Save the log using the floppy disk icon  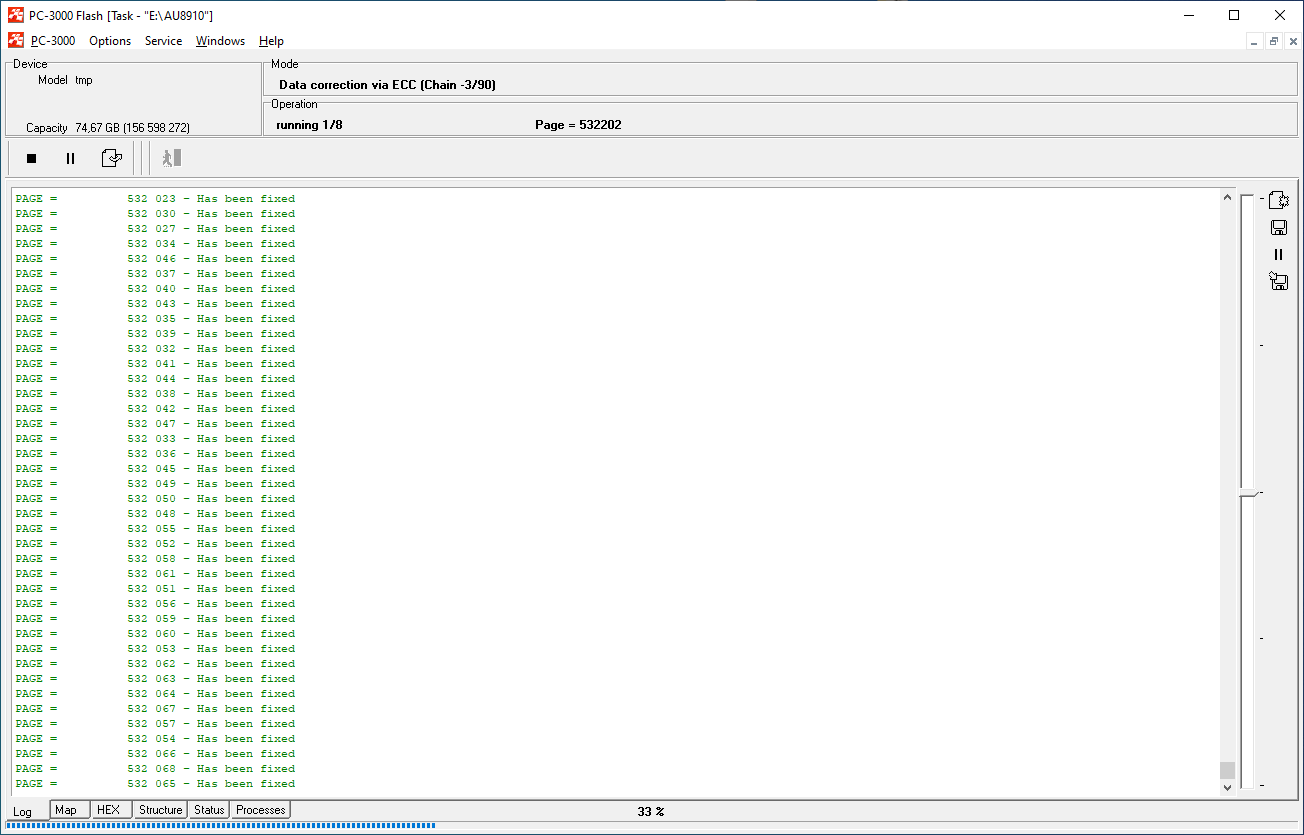click(x=1278, y=227)
